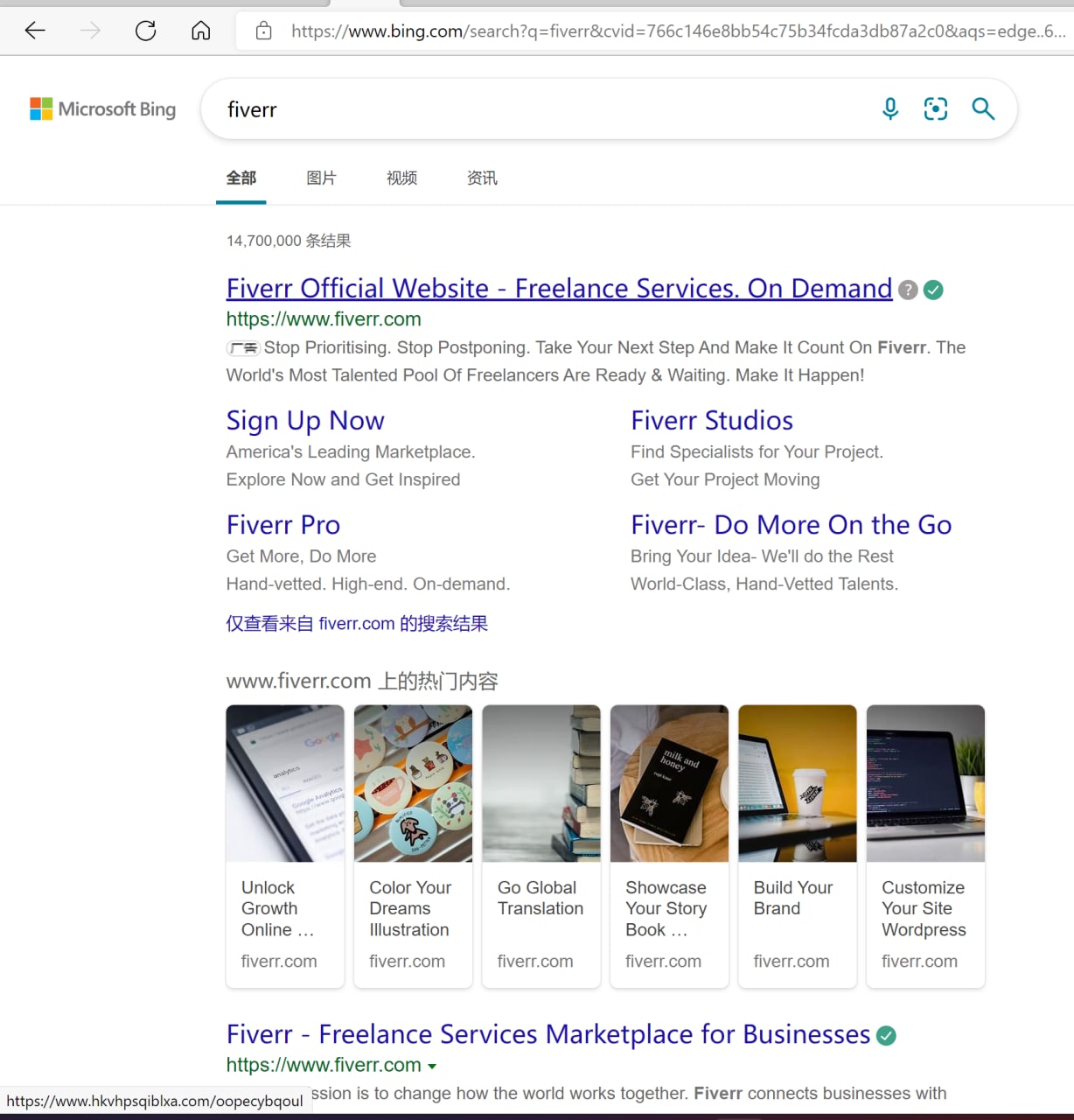Expand dropdown arrow next to second fiverr.com URL
Image resolution: width=1074 pixels, height=1120 pixels.
(x=432, y=1066)
